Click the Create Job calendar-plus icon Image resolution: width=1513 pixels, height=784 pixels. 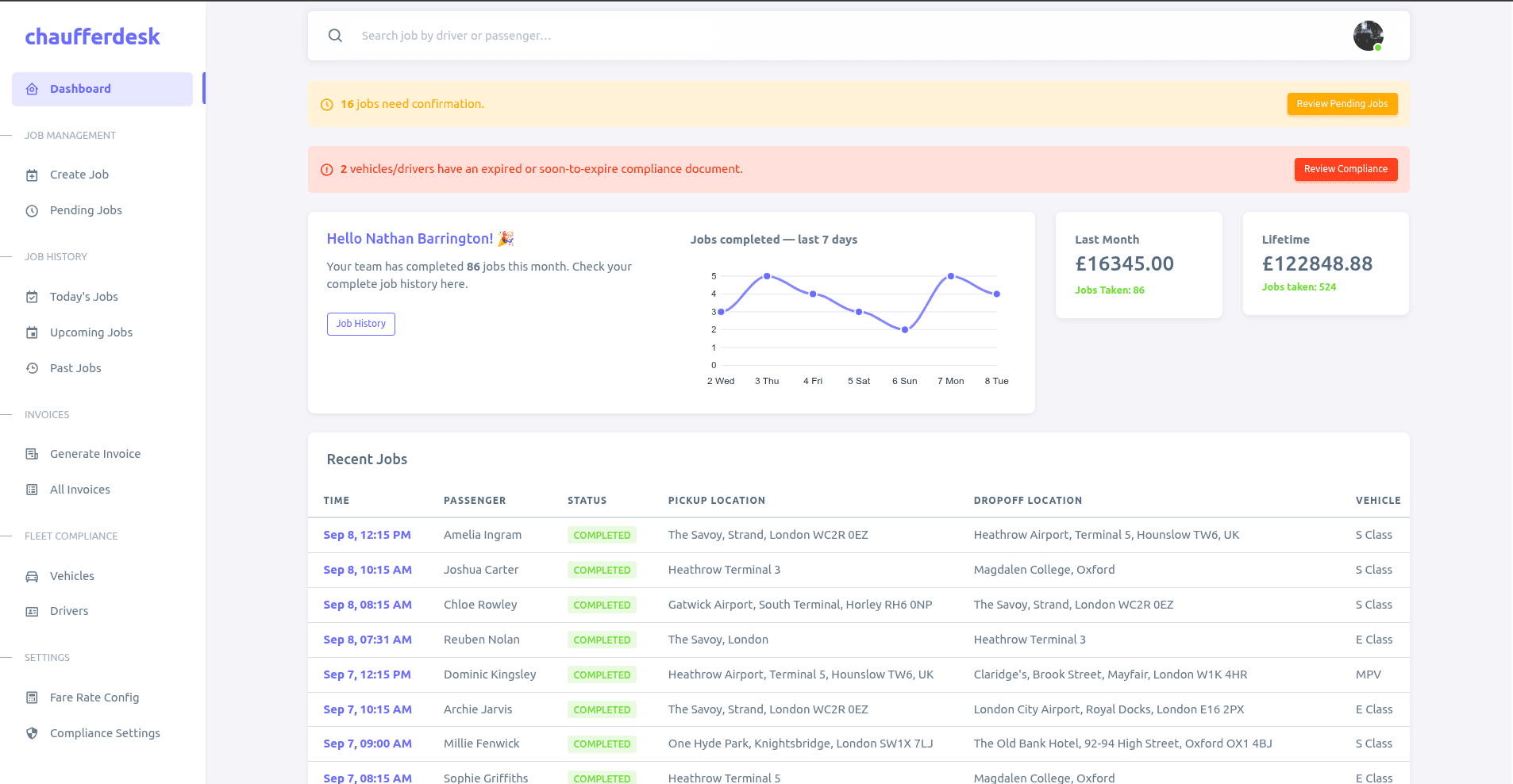pyautogui.click(x=32, y=175)
